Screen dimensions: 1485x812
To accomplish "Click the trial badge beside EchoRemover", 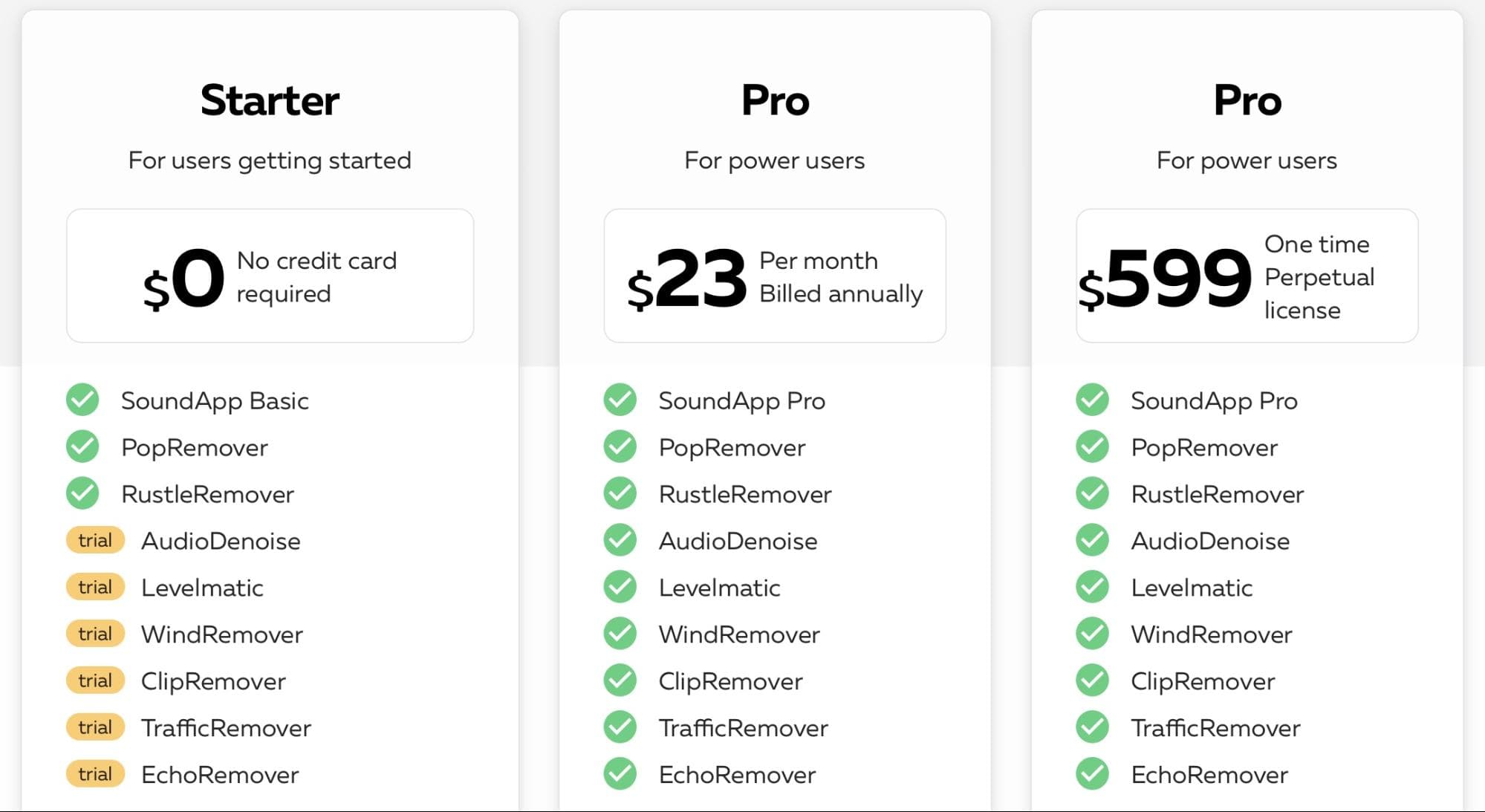I will click(x=95, y=774).
